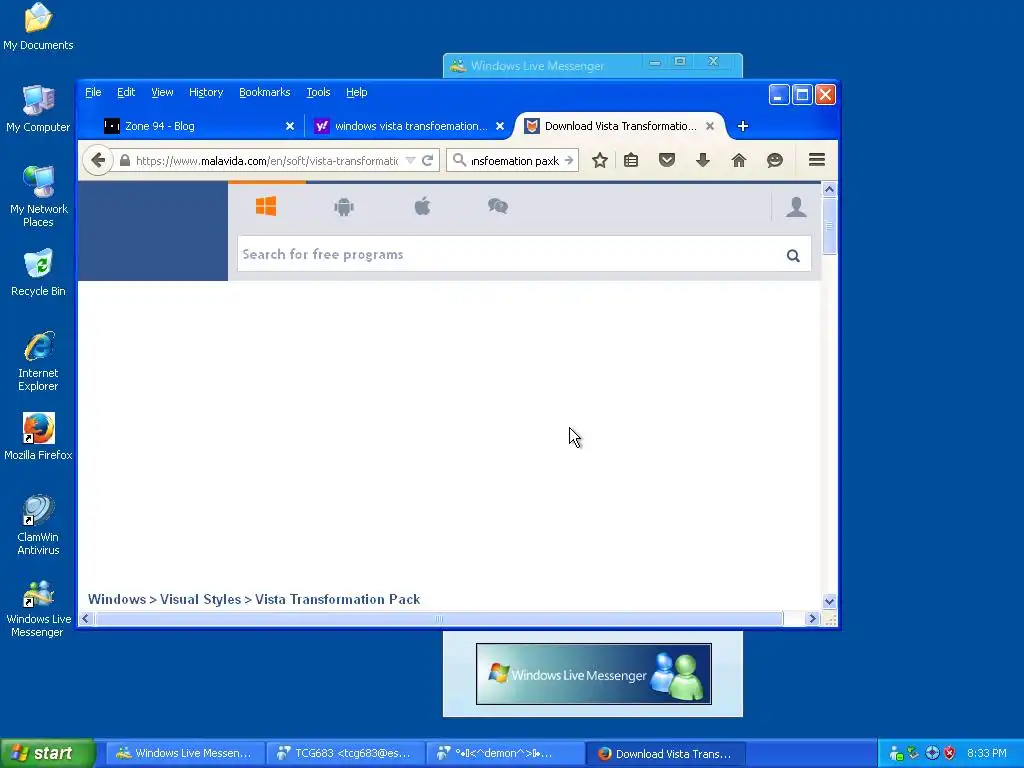Open the Tools menu
This screenshot has width=1024, height=768.
click(318, 92)
